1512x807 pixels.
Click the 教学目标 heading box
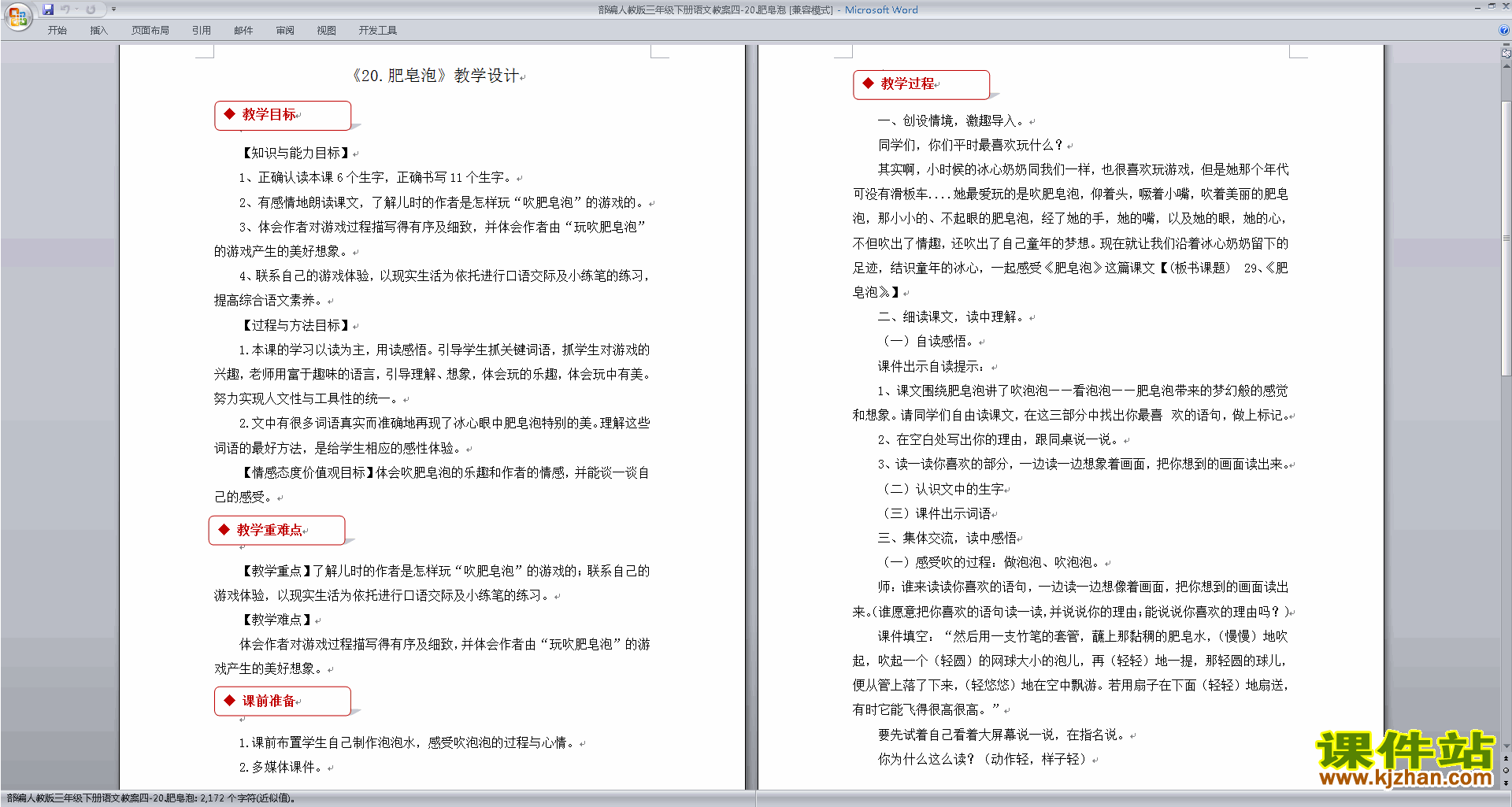pyautogui.click(x=283, y=115)
